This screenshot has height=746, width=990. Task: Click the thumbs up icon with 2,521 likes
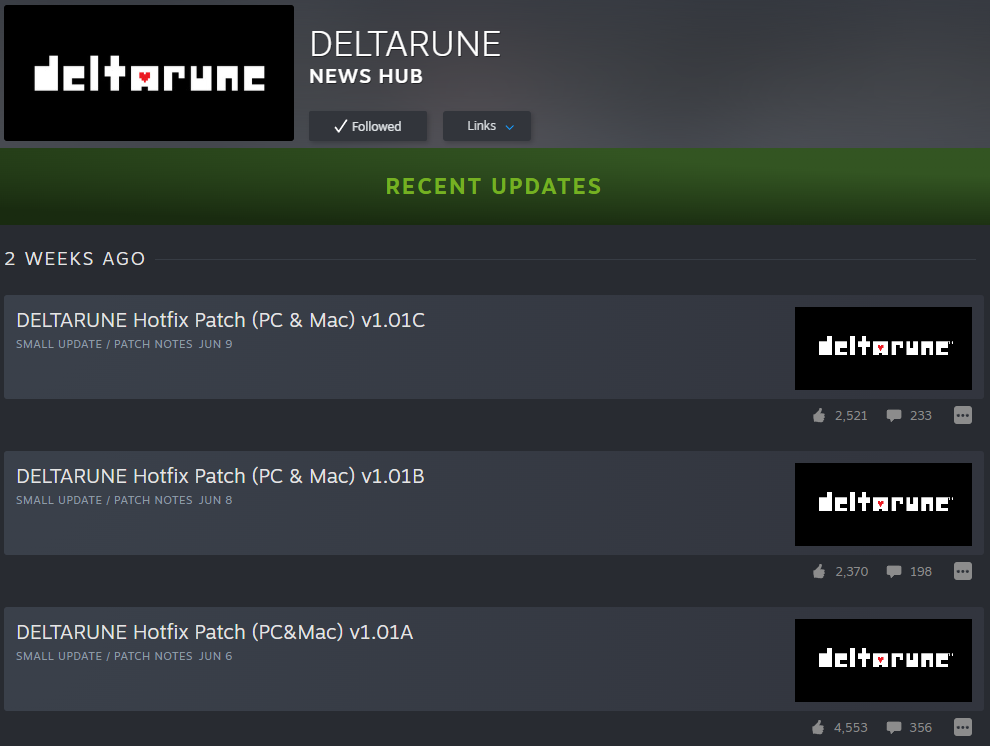pos(819,415)
